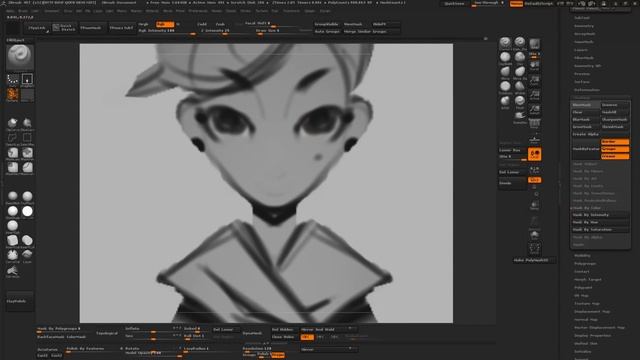This screenshot has height=360, width=640.
Task: Toggle the orange Menus button
Action: 516,4
